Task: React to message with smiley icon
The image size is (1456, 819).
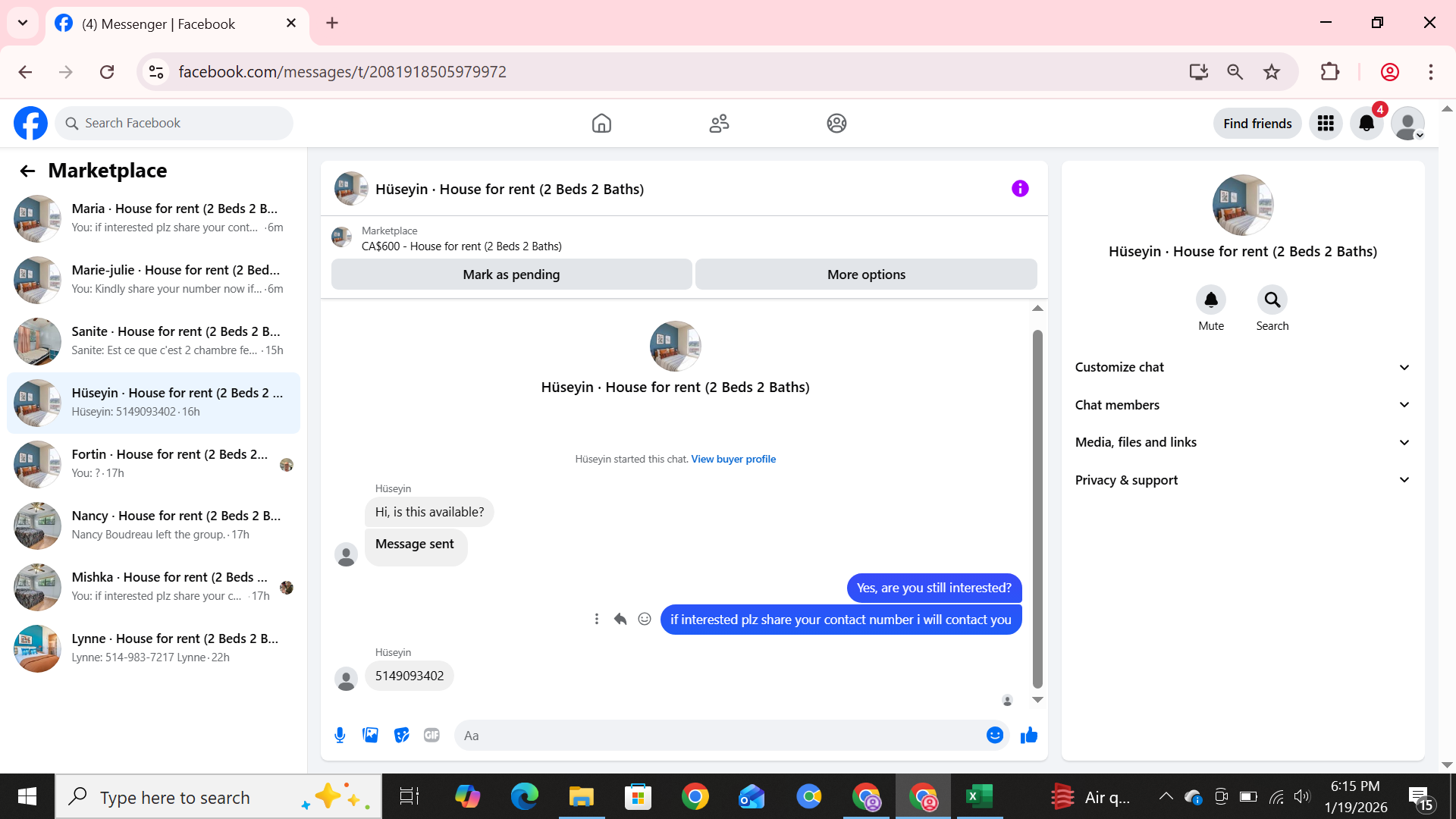Action: pyautogui.click(x=645, y=619)
